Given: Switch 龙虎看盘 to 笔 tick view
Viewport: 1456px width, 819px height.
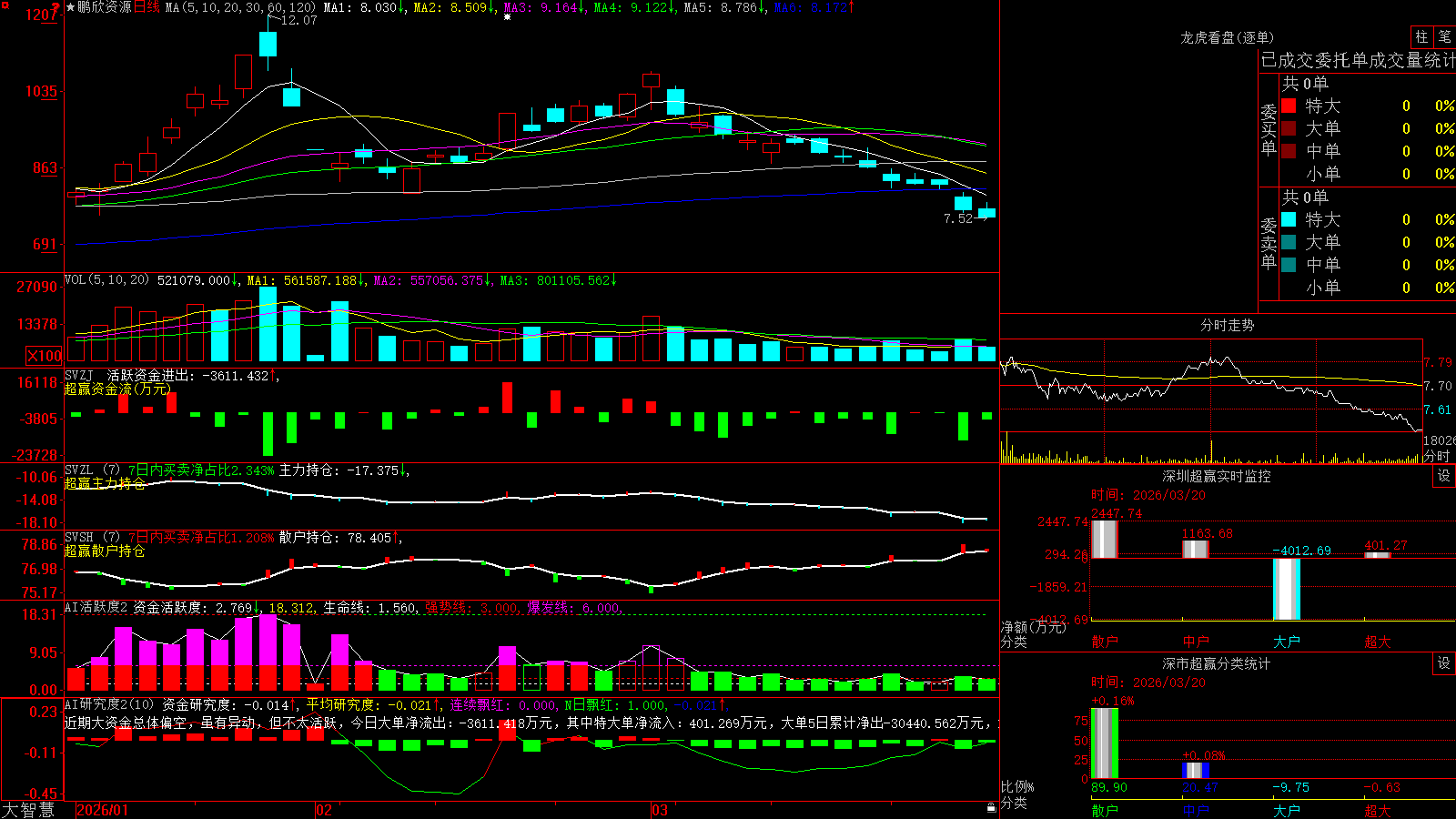Looking at the screenshot, I should (x=1444, y=37).
